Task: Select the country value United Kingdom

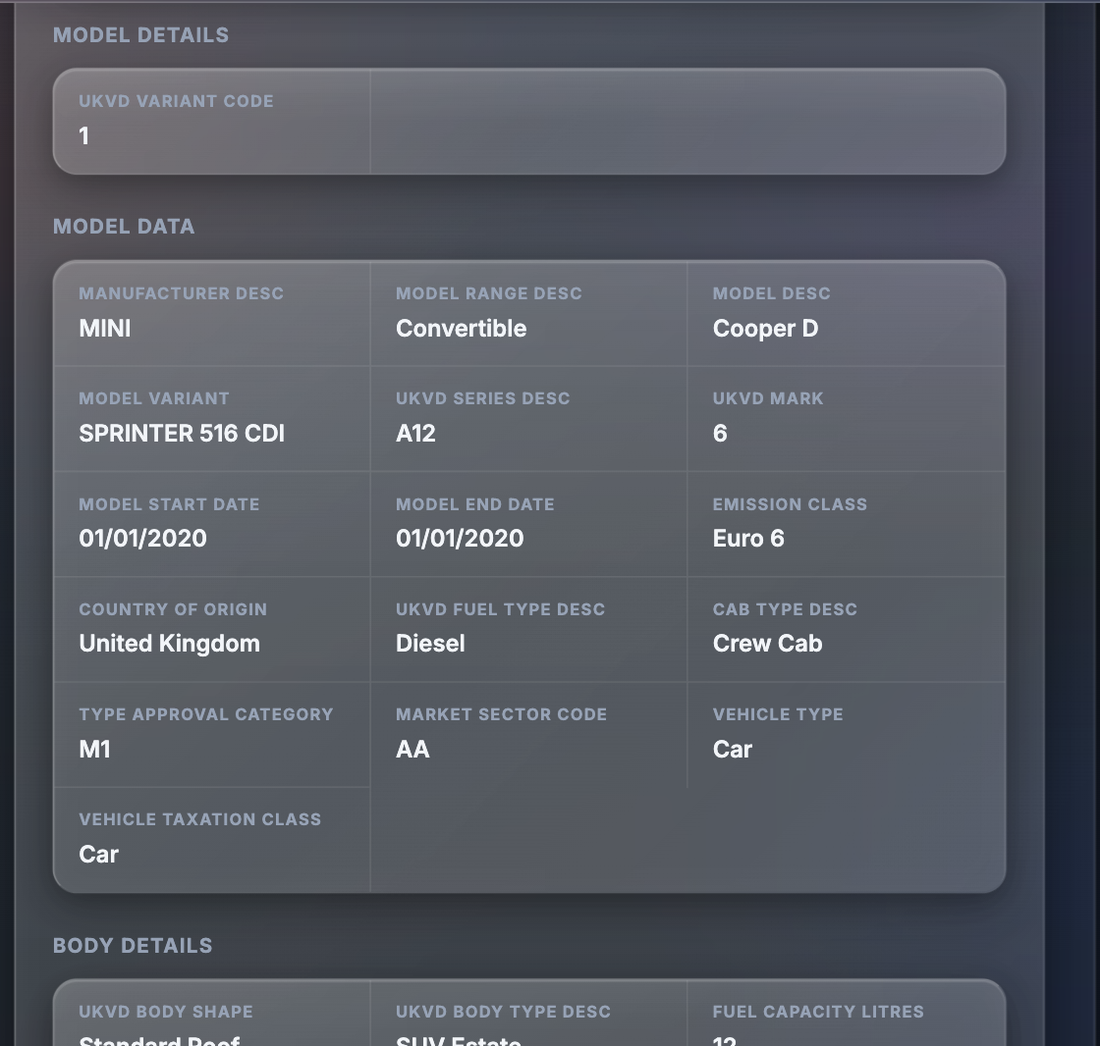Action: coord(169,643)
